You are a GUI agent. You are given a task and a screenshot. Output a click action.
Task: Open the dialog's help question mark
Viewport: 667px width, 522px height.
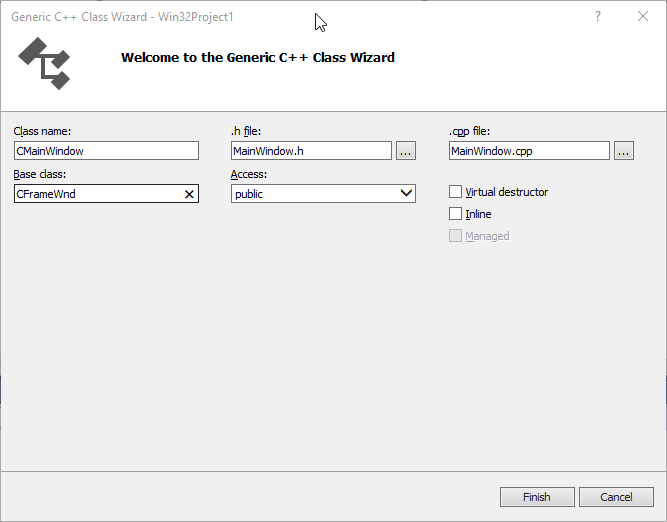coord(598,17)
